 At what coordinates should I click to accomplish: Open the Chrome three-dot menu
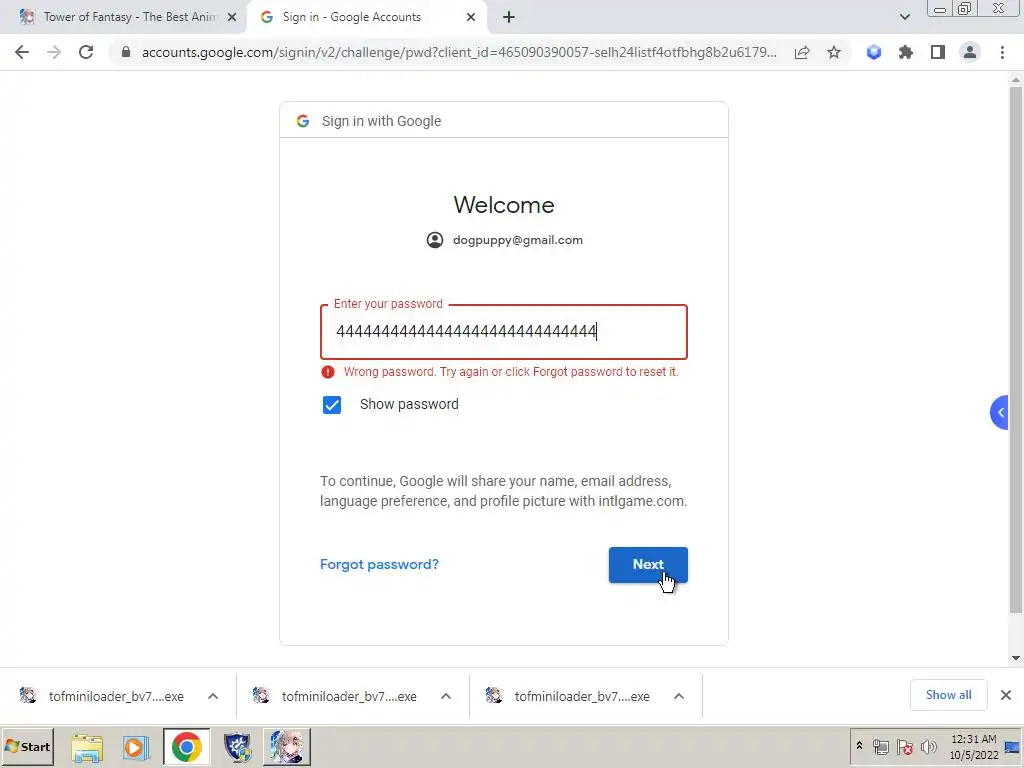click(1002, 52)
